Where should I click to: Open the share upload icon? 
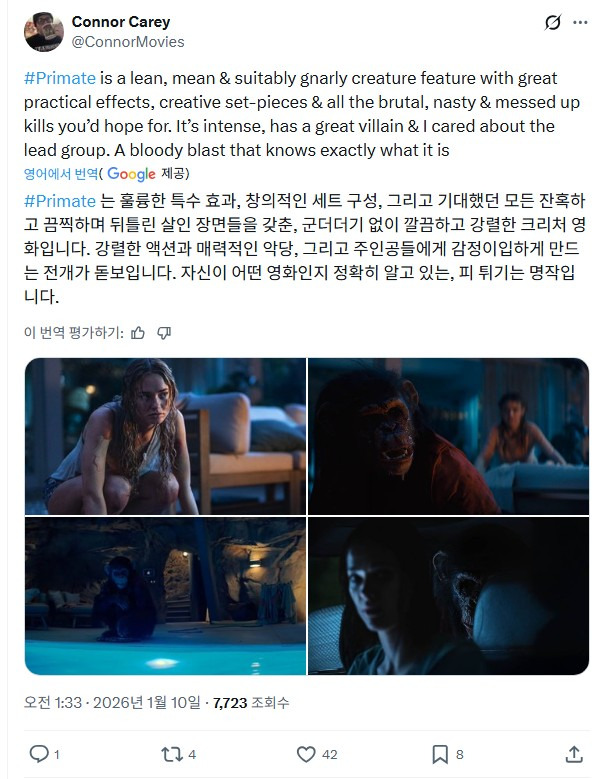pos(574,754)
